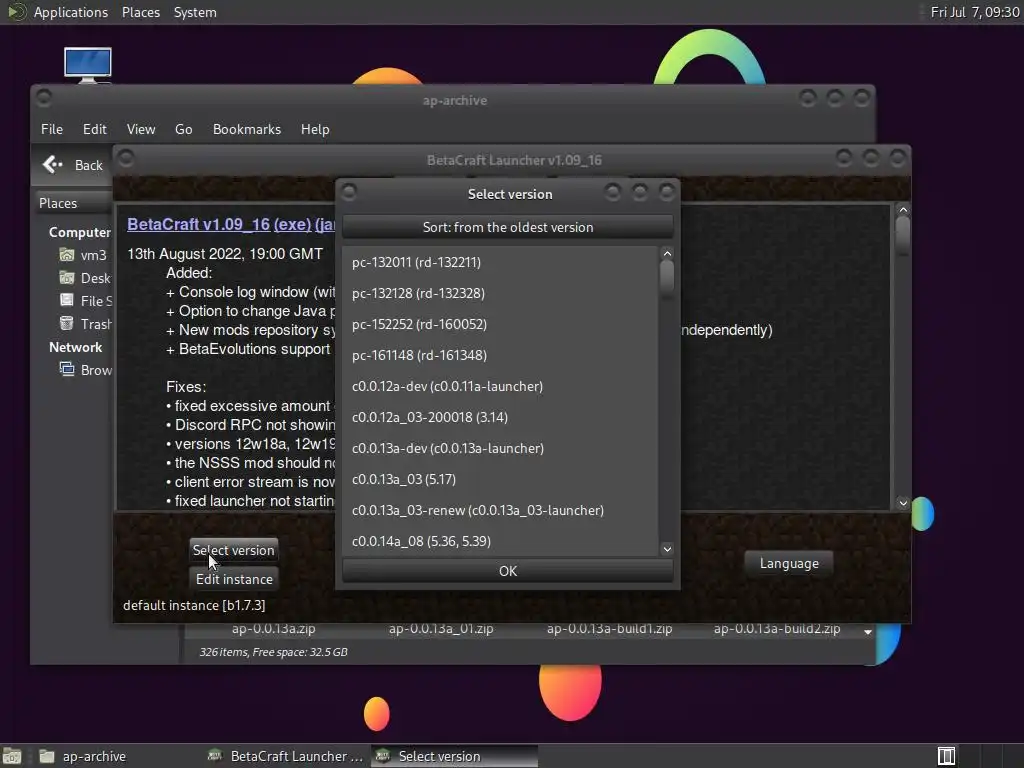This screenshot has width=1024, height=768.
Task: Select file ap-0.0.13a-build2.zip
Action: coord(776,629)
